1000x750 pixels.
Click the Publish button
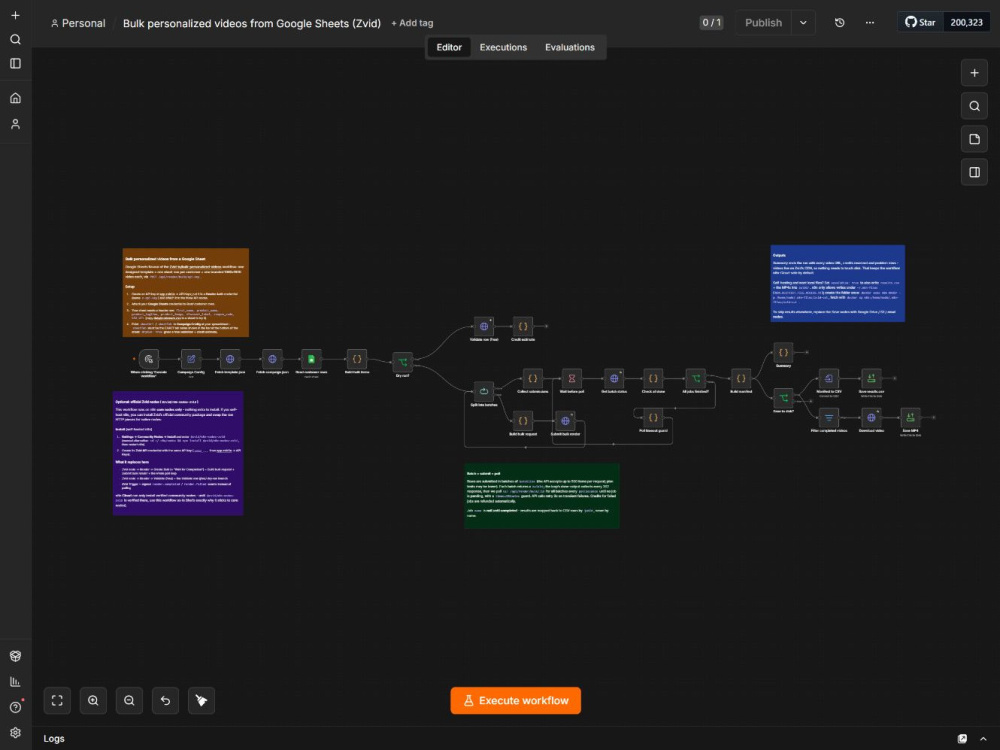(x=763, y=23)
